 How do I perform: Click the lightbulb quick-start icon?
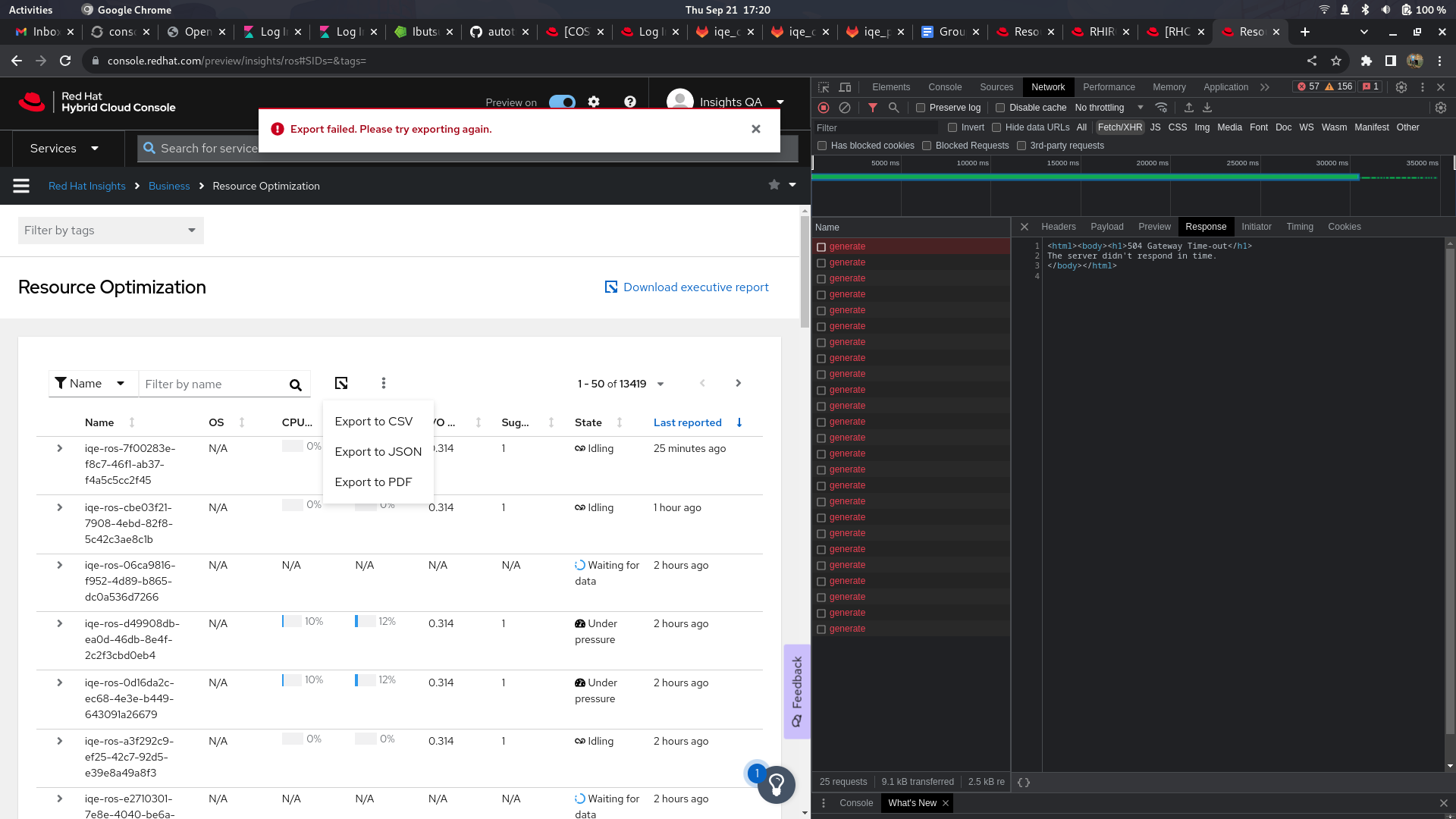click(777, 784)
